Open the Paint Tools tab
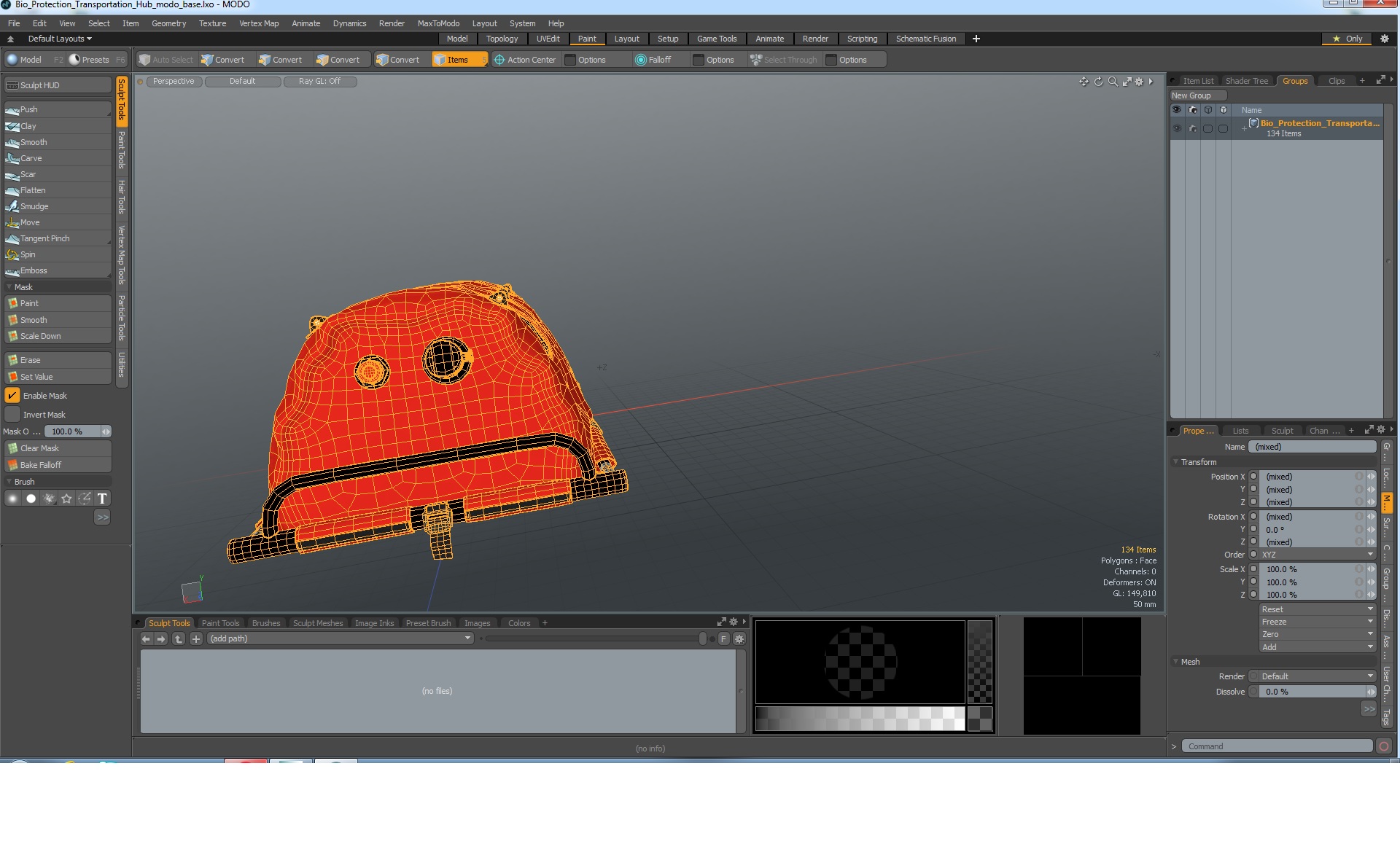The width and height of the screenshot is (1400, 844). [220, 623]
